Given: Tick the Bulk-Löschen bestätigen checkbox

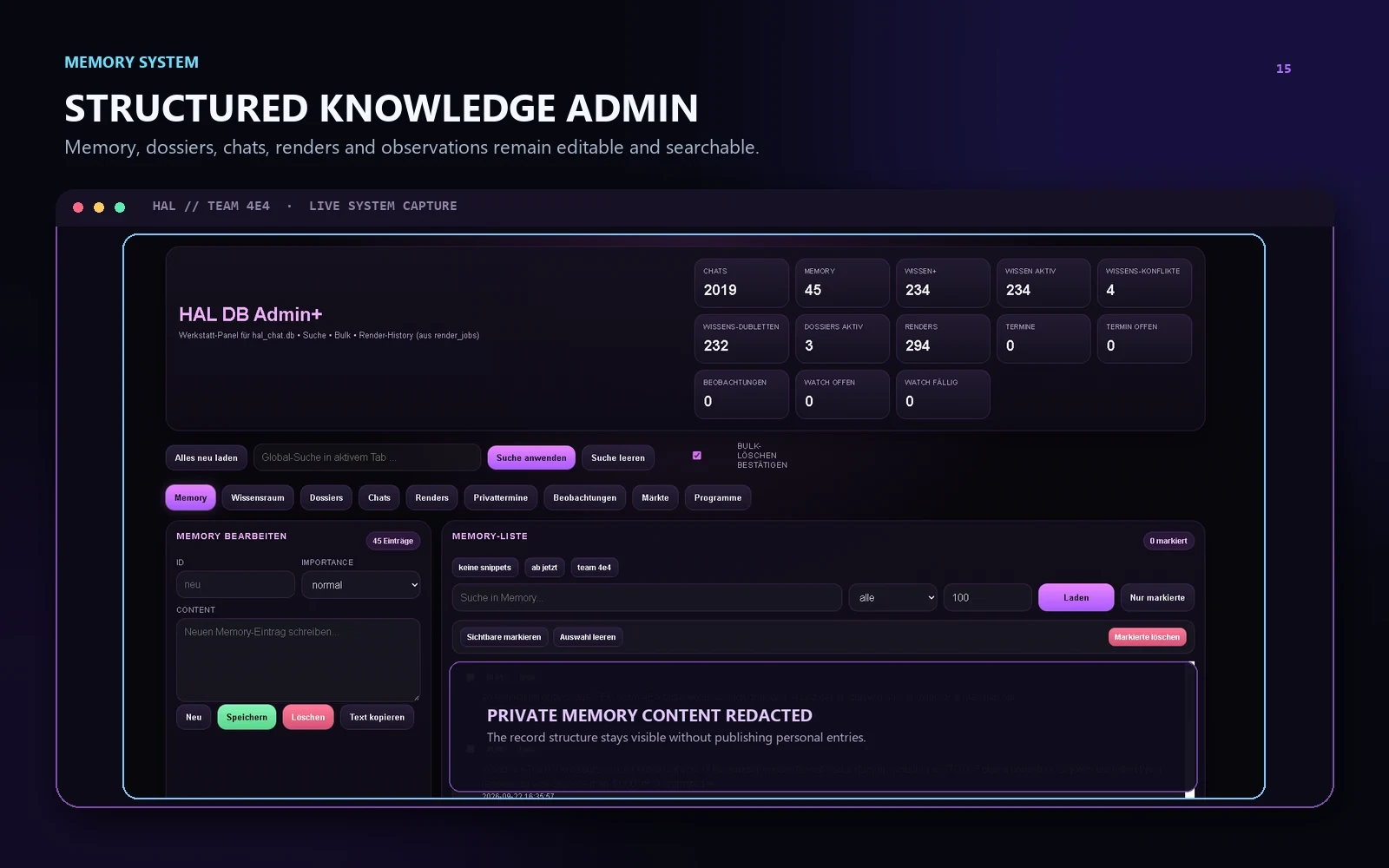Looking at the screenshot, I should tap(696, 456).
